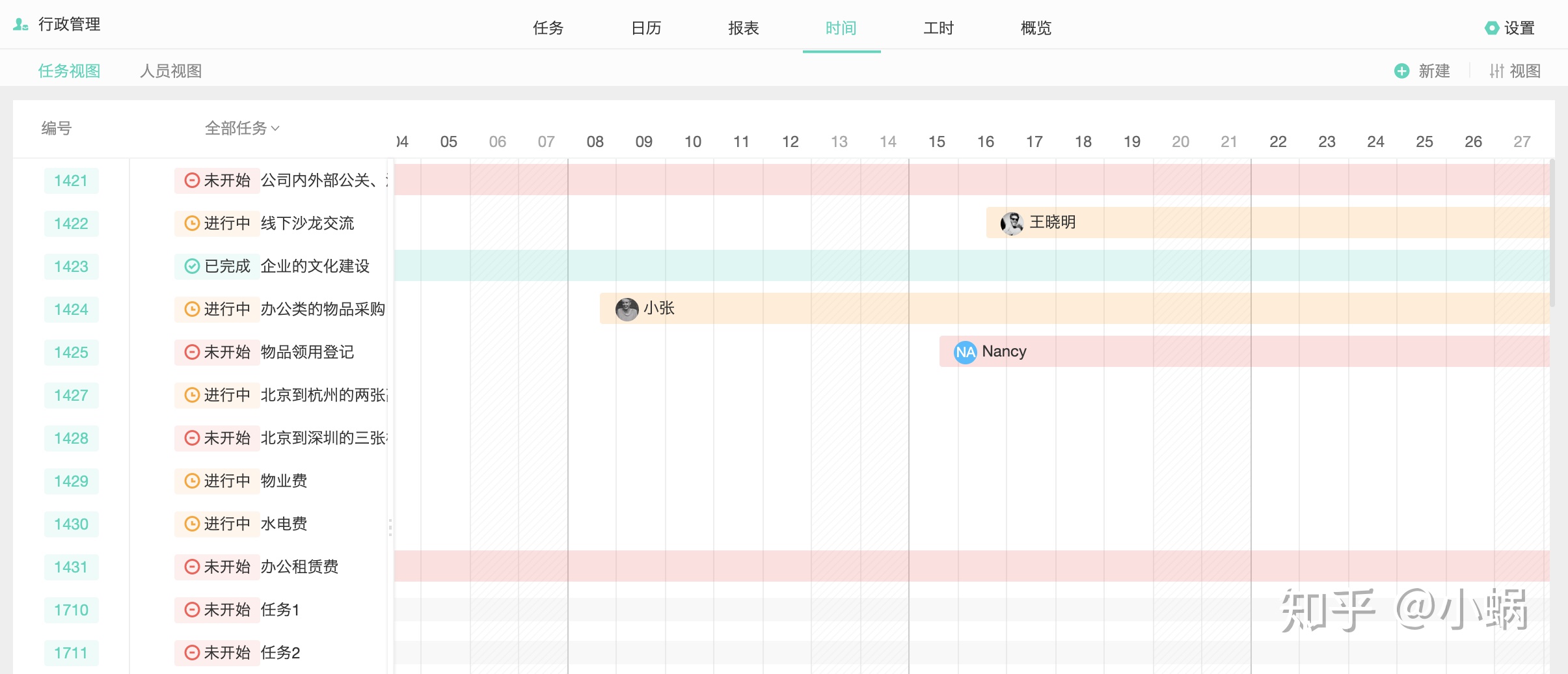The width and height of the screenshot is (1568, 674).
Task: Switch to the 工时 tab
Action: click(x=939, y=28)
